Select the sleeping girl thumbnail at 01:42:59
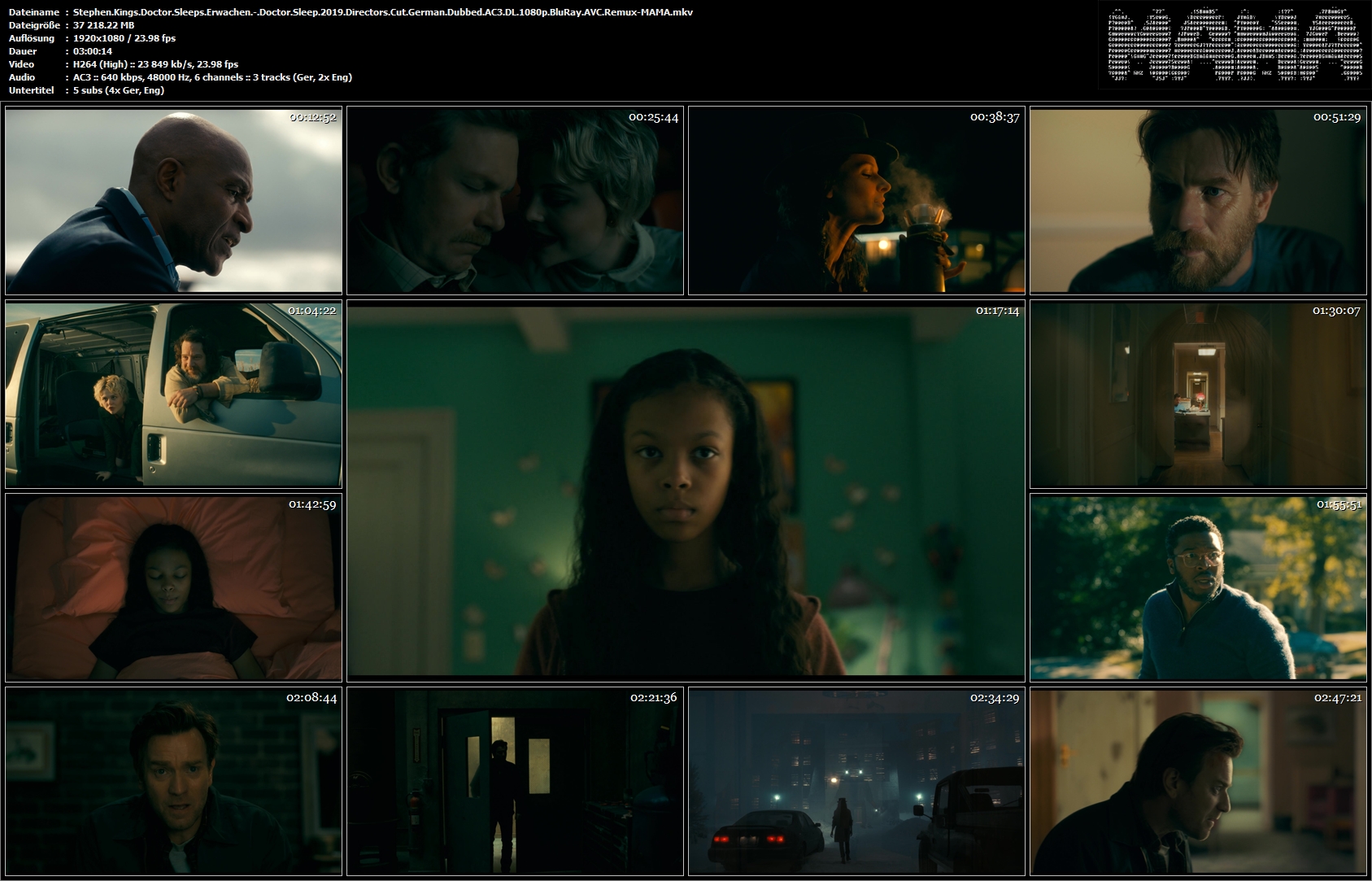Image resolution: width=1372 pixels, height=881 pixels. (x=173, y=587)
